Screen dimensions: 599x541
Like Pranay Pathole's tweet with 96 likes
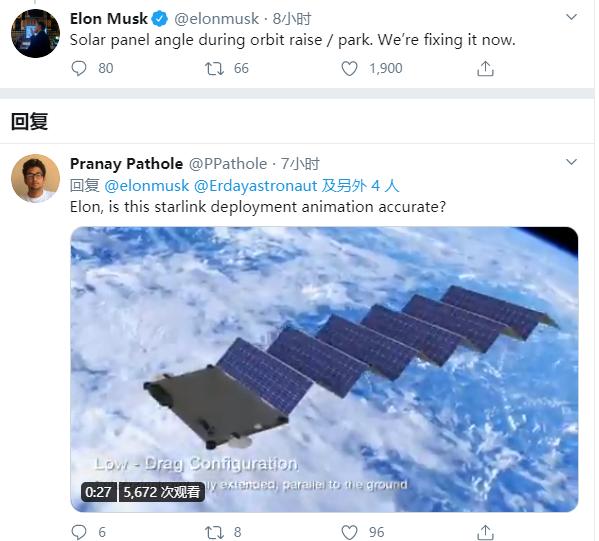pyautogui.click(x=349, y=532)
